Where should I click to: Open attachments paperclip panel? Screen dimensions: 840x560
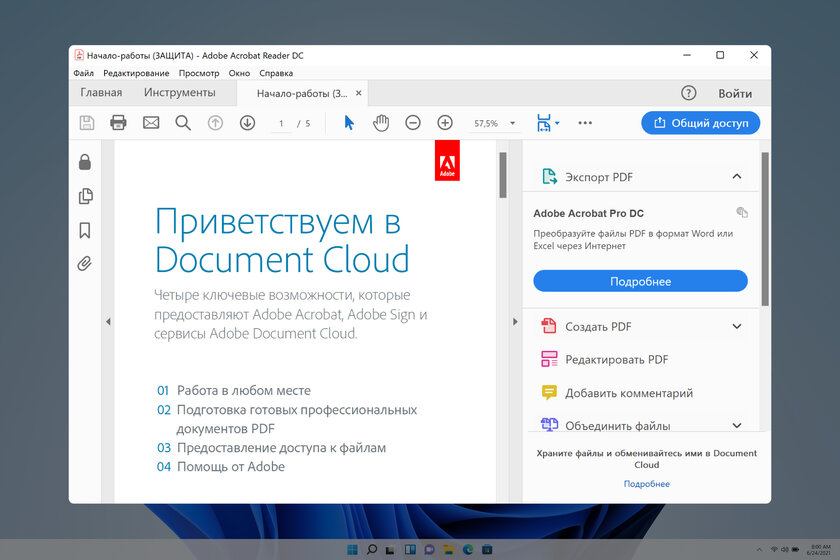click(x=85, y=264)
